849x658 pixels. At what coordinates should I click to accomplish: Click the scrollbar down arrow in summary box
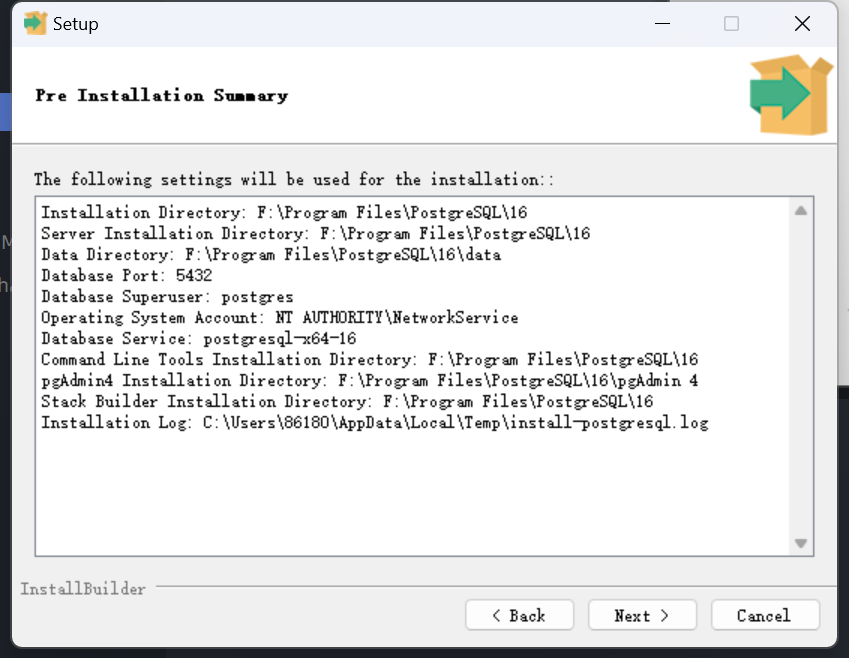pyautogui.click(x=801, y=543)
